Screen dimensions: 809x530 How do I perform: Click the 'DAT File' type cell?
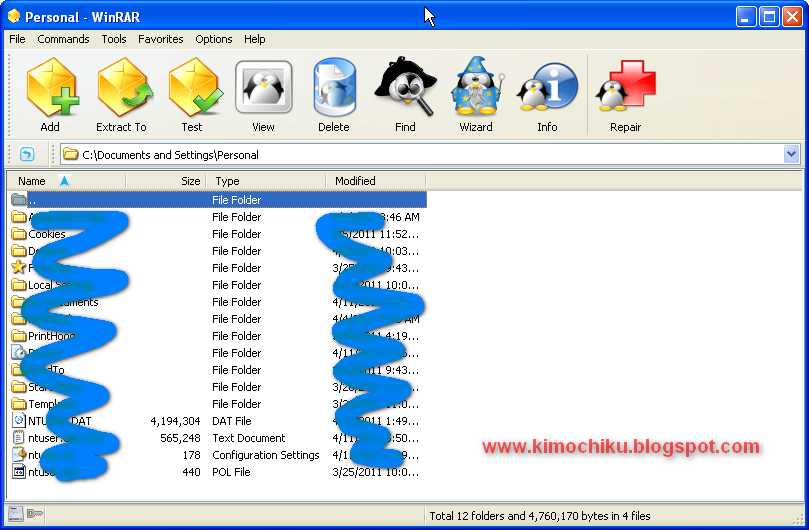(232, 421)
